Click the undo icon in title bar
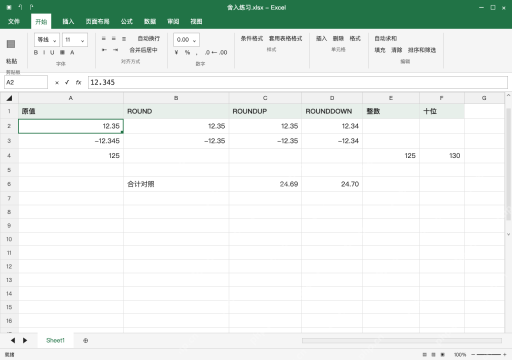This screenshot has width=512, height=360. pos(20,7)
